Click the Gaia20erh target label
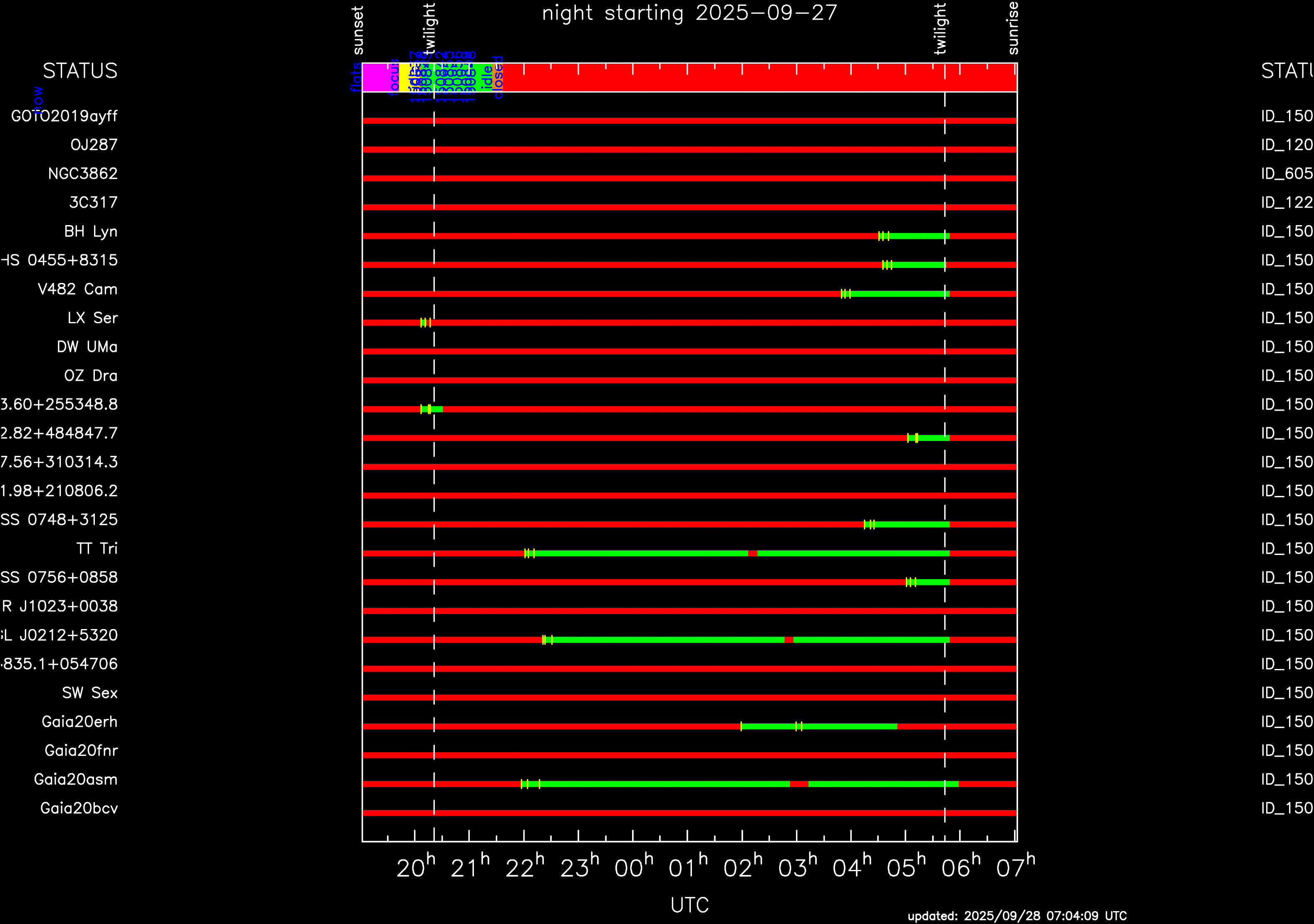This screenshot has height=924, width=1314. (79, 722)
